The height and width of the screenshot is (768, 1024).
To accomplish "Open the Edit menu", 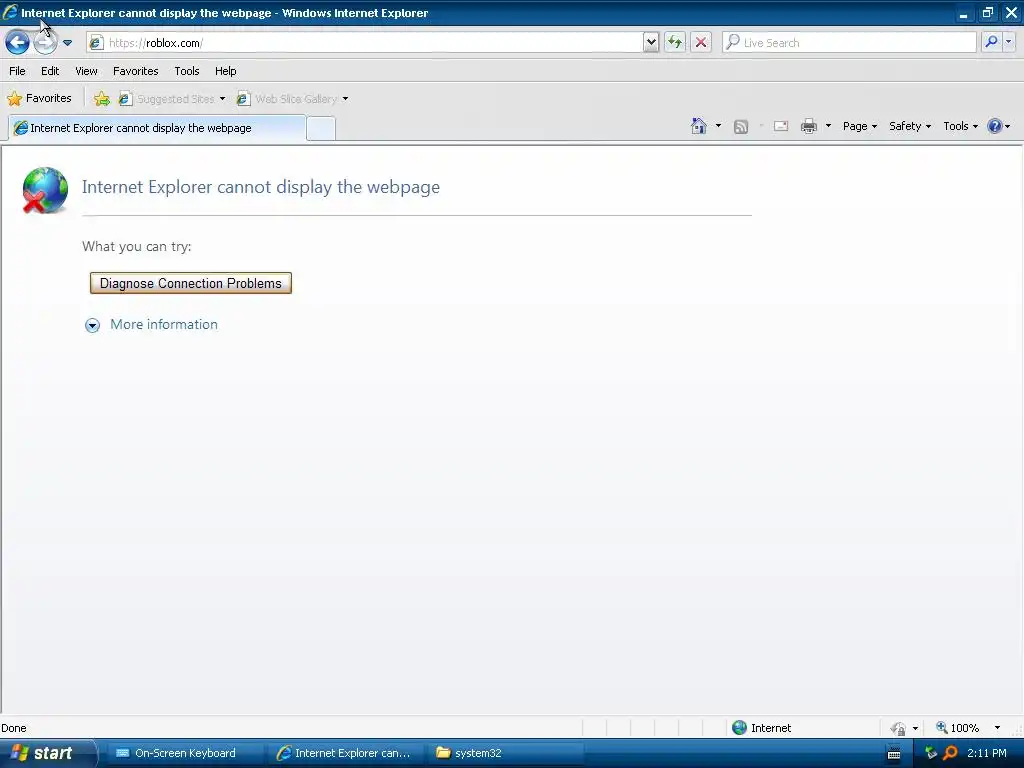I will [50, 71].
